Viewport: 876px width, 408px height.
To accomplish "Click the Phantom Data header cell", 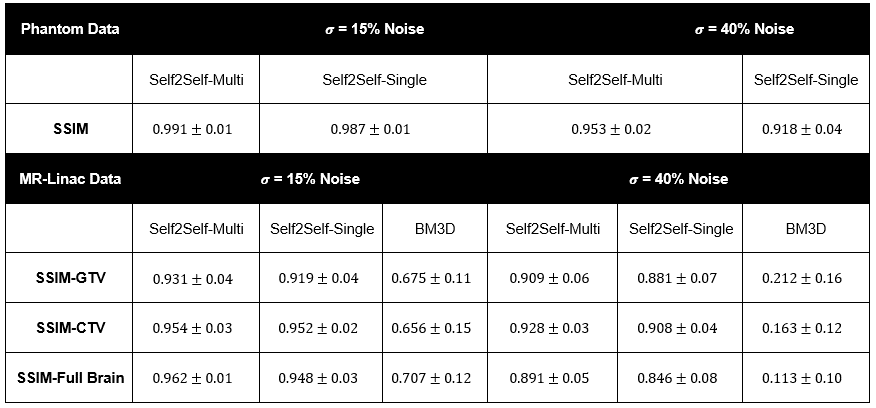I will click(x=70, y=29).
